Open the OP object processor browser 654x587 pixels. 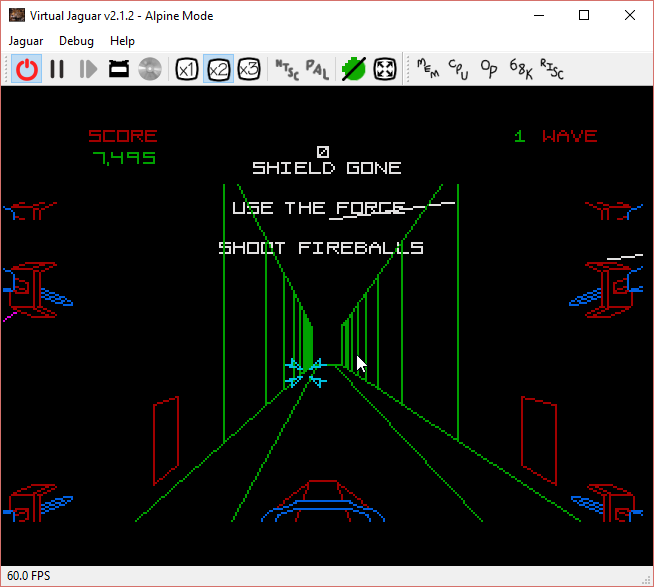click(489, 69)
